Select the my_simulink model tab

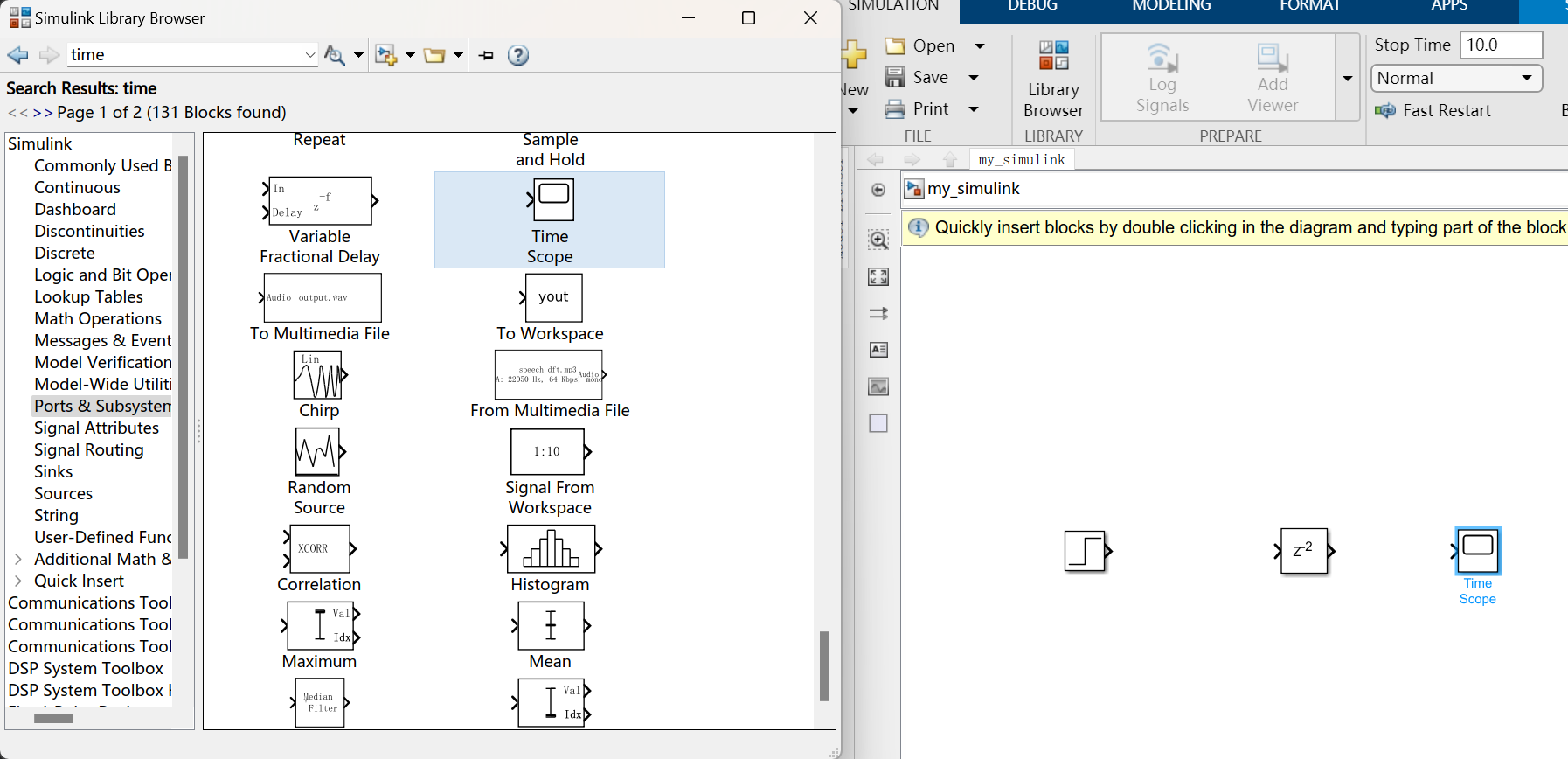[1022, 159]
